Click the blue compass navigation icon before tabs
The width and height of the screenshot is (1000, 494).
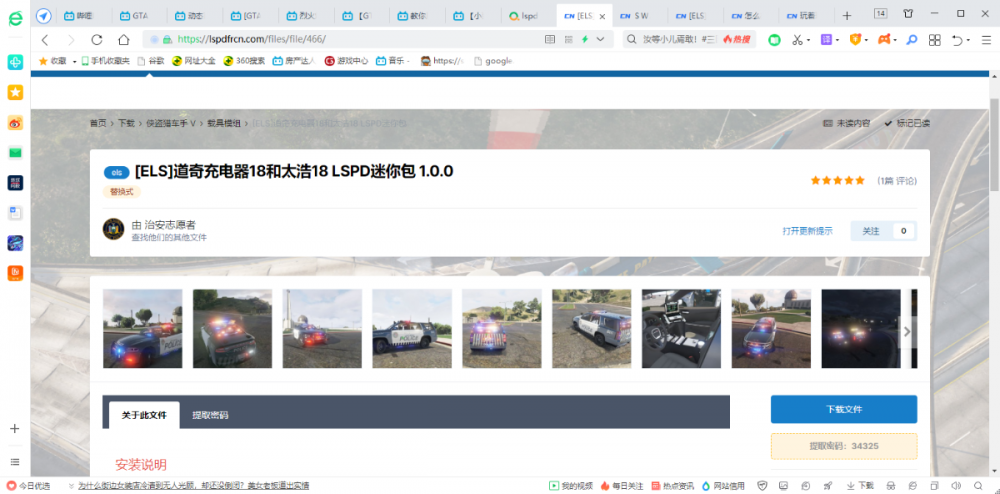click(x=43, y=15)
